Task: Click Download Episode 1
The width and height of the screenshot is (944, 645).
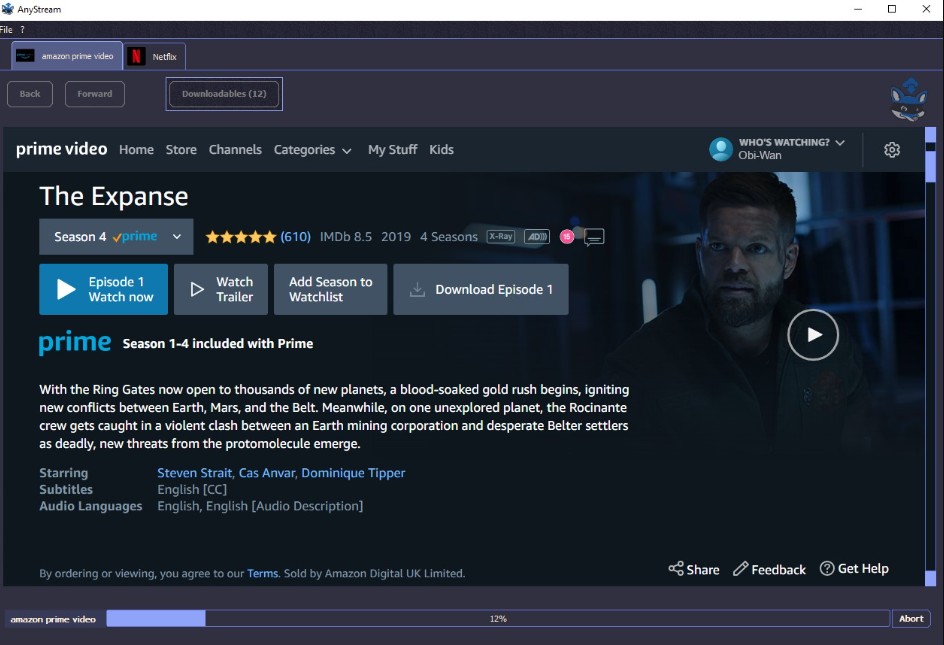Action: tap(480, 289)
